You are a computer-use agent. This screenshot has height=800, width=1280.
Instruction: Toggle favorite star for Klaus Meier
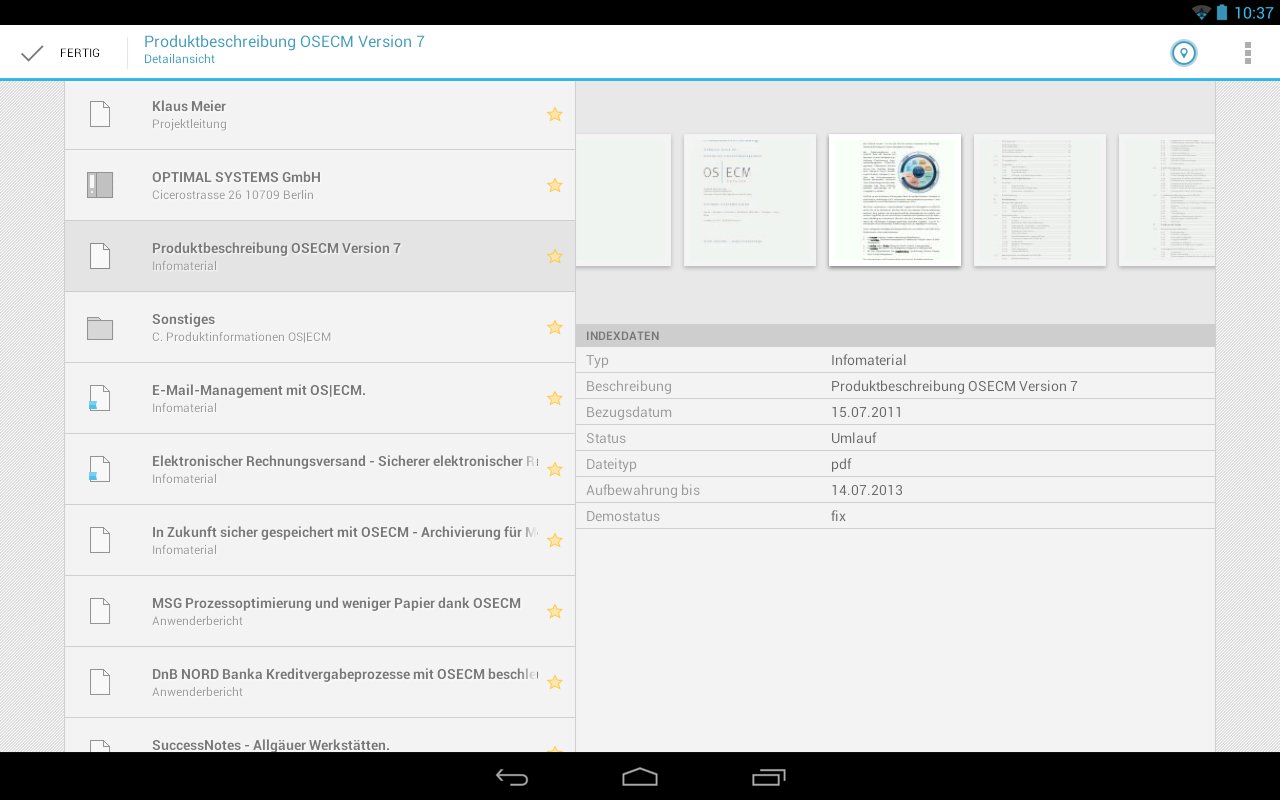(555, 115)
